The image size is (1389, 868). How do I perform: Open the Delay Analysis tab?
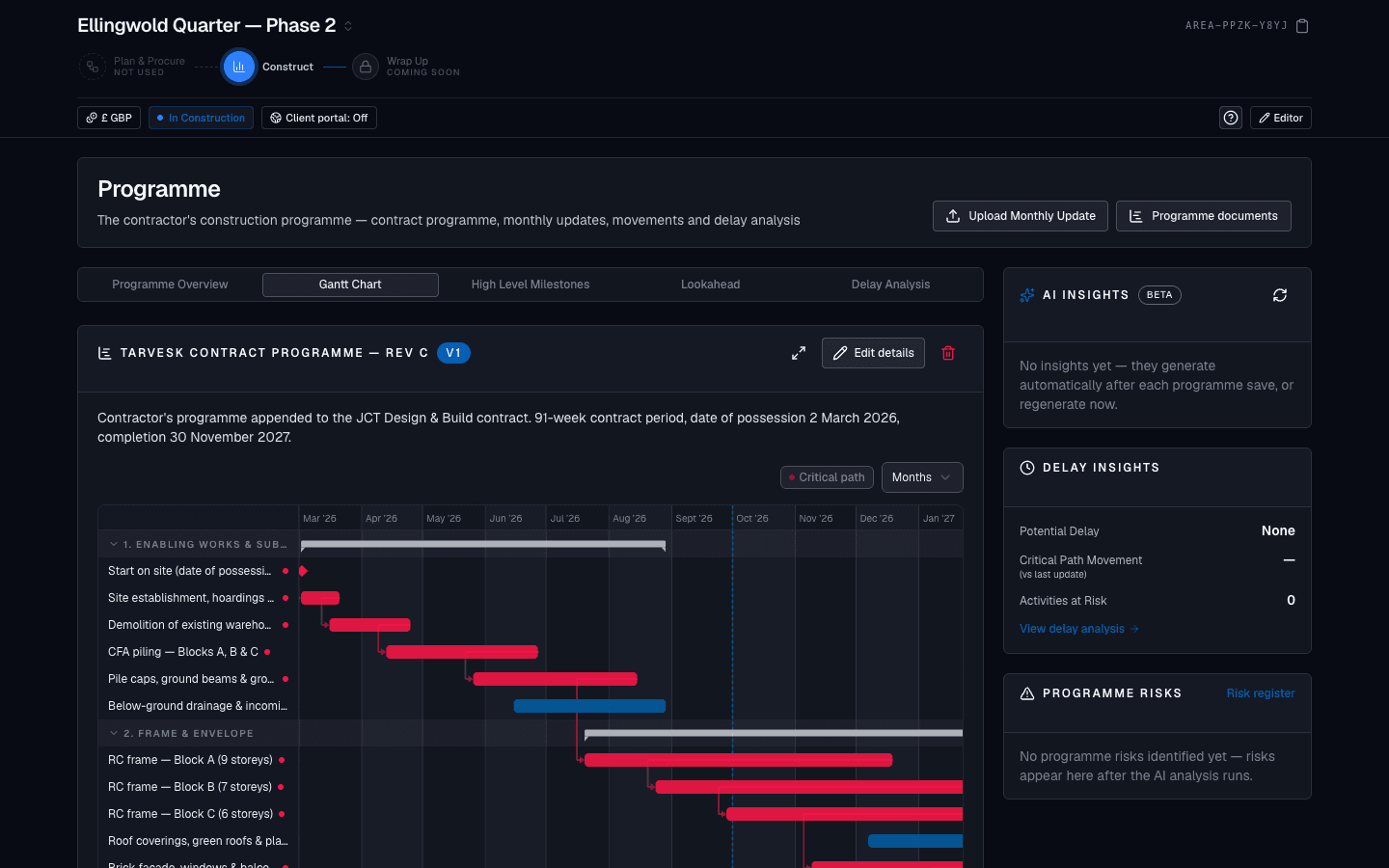point(890,285)
